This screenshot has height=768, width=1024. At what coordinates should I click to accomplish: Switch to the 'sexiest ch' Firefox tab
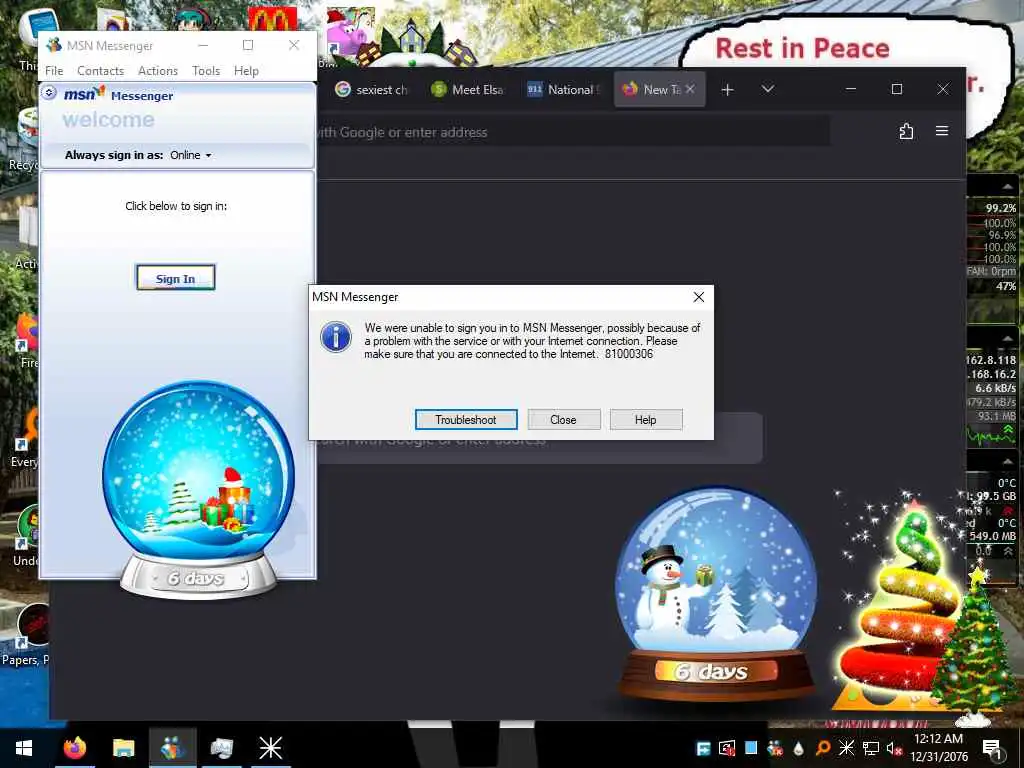pos(372,89)
